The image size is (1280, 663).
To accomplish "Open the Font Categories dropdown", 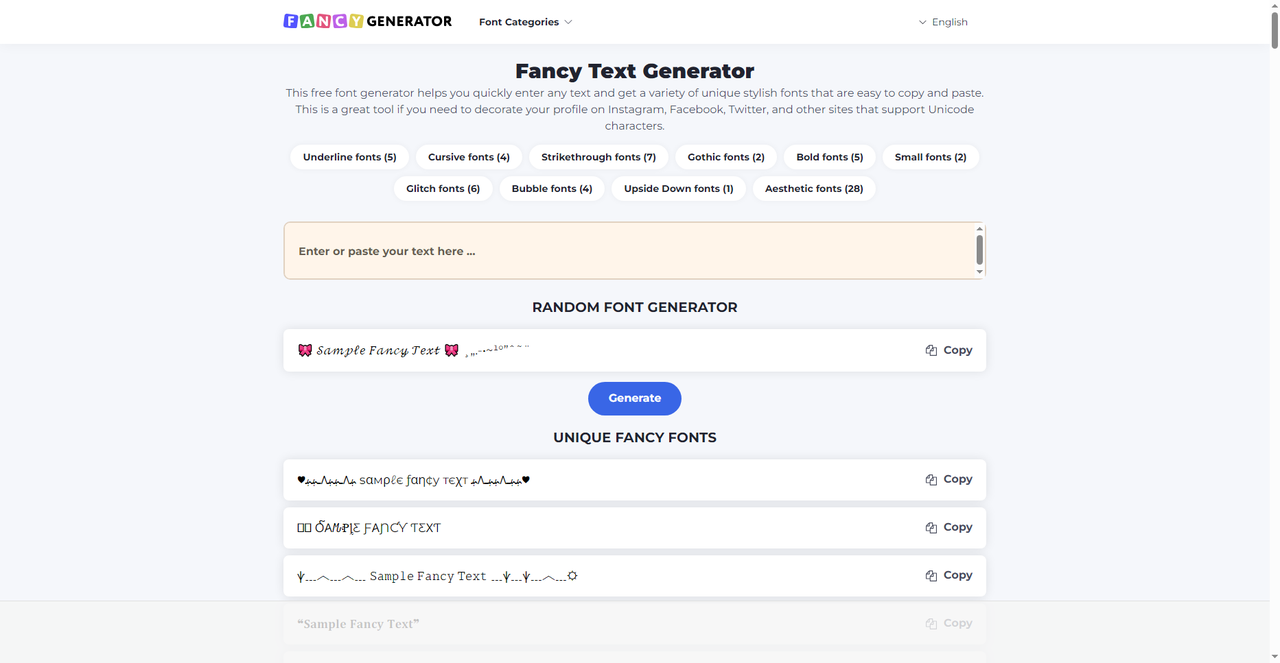I will point(525,22).
